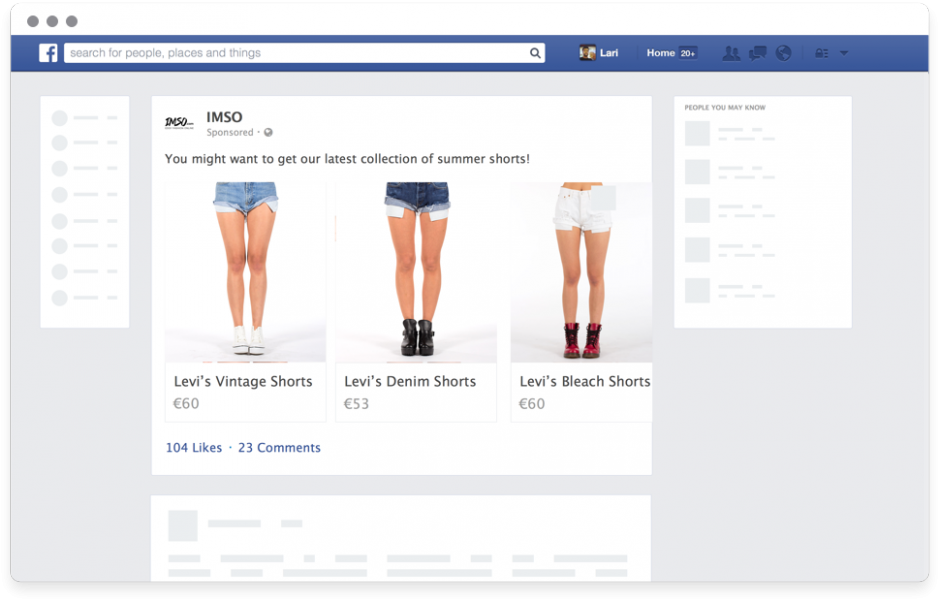Click the 20+ notification badge beside Home

687,52
